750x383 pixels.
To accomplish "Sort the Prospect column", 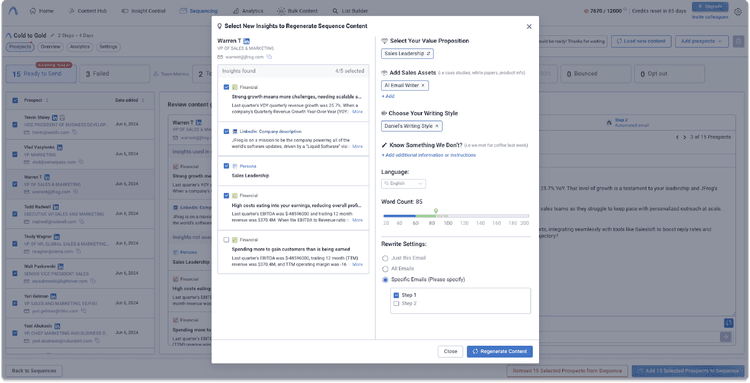I will 47,100.
